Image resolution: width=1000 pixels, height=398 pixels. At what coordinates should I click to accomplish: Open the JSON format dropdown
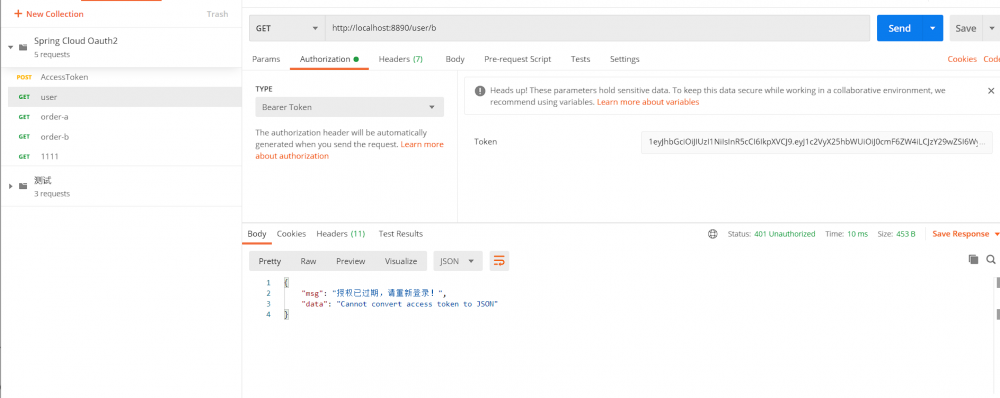tap(457, 261)
